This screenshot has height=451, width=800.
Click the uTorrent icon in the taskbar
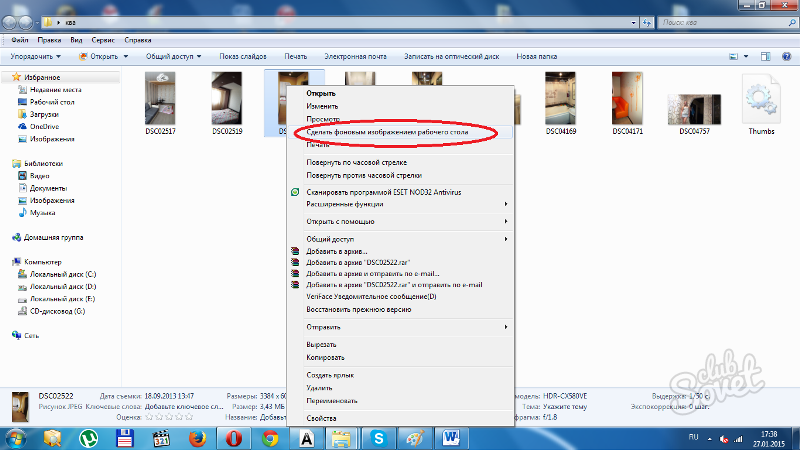click(91, 437)
